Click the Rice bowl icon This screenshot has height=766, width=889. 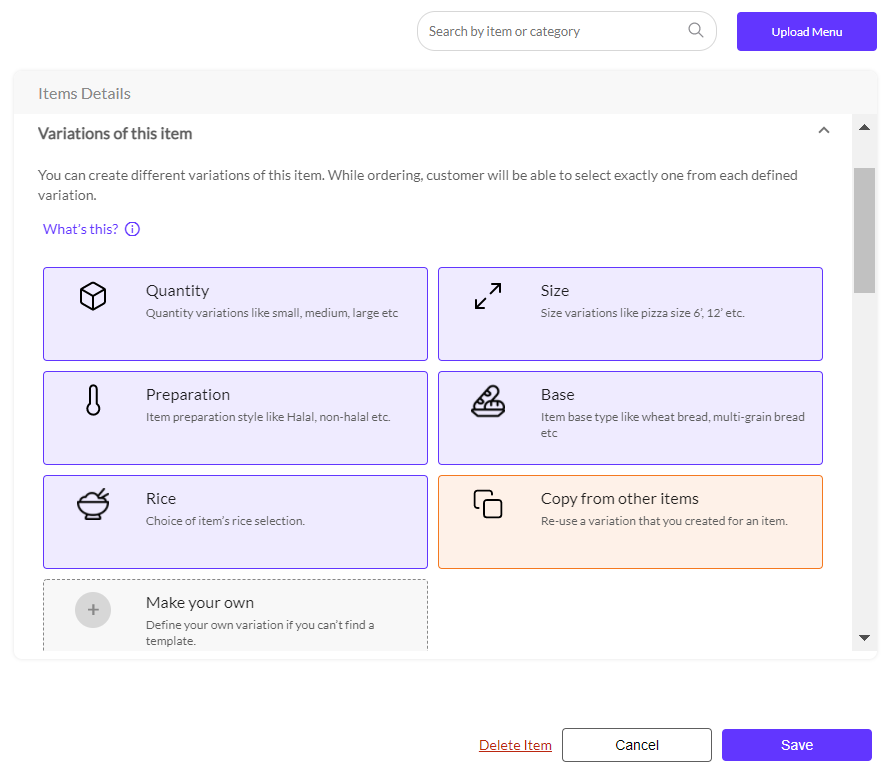93,504
